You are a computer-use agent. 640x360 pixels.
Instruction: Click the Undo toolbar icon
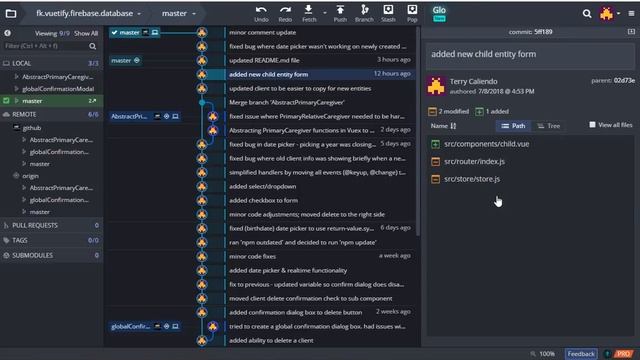(x=261, y=10)
